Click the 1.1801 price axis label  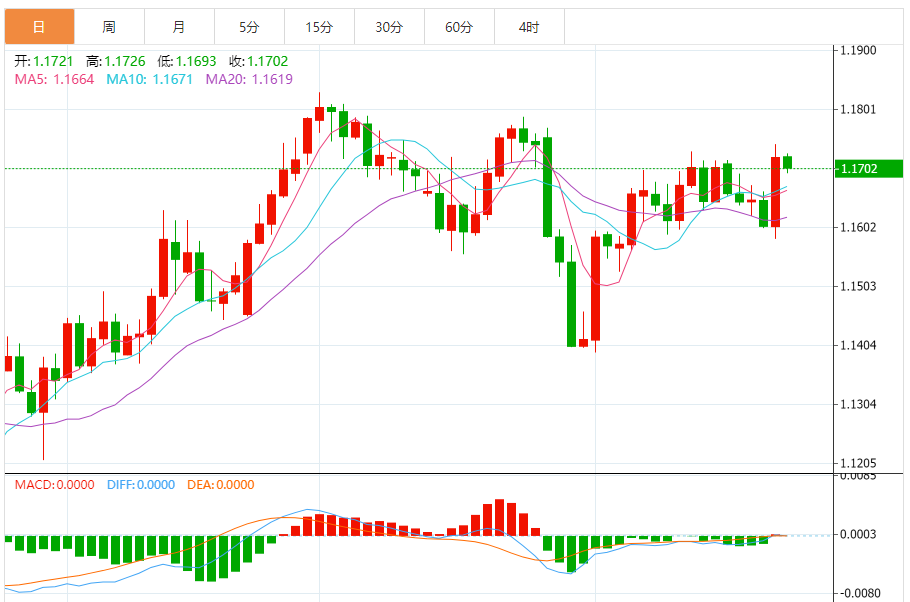click(858, 109)
